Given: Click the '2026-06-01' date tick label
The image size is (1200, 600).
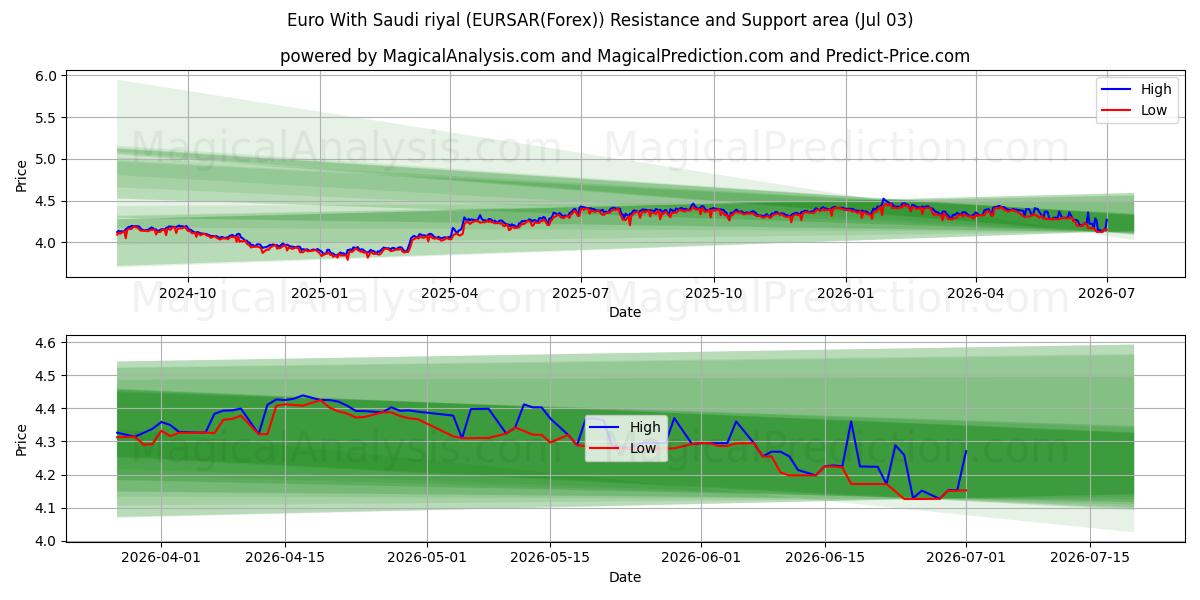Looking at the screenshot, I should pyautogui.click(x=700, y=558).
